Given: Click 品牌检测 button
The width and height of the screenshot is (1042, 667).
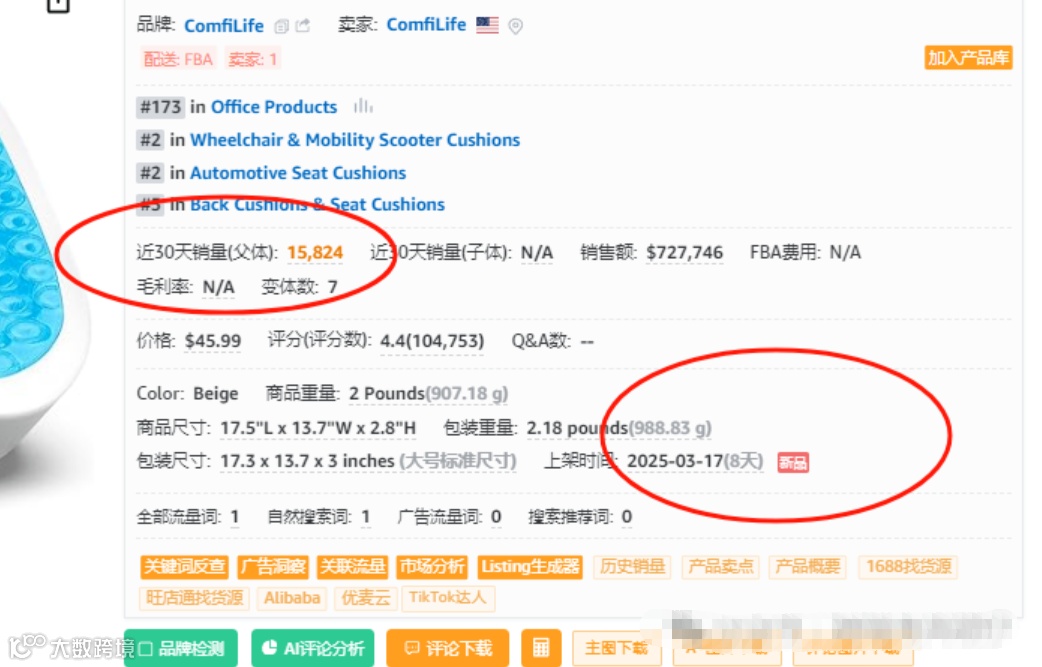Looking at the screenshot, I should tap(181, 648).
